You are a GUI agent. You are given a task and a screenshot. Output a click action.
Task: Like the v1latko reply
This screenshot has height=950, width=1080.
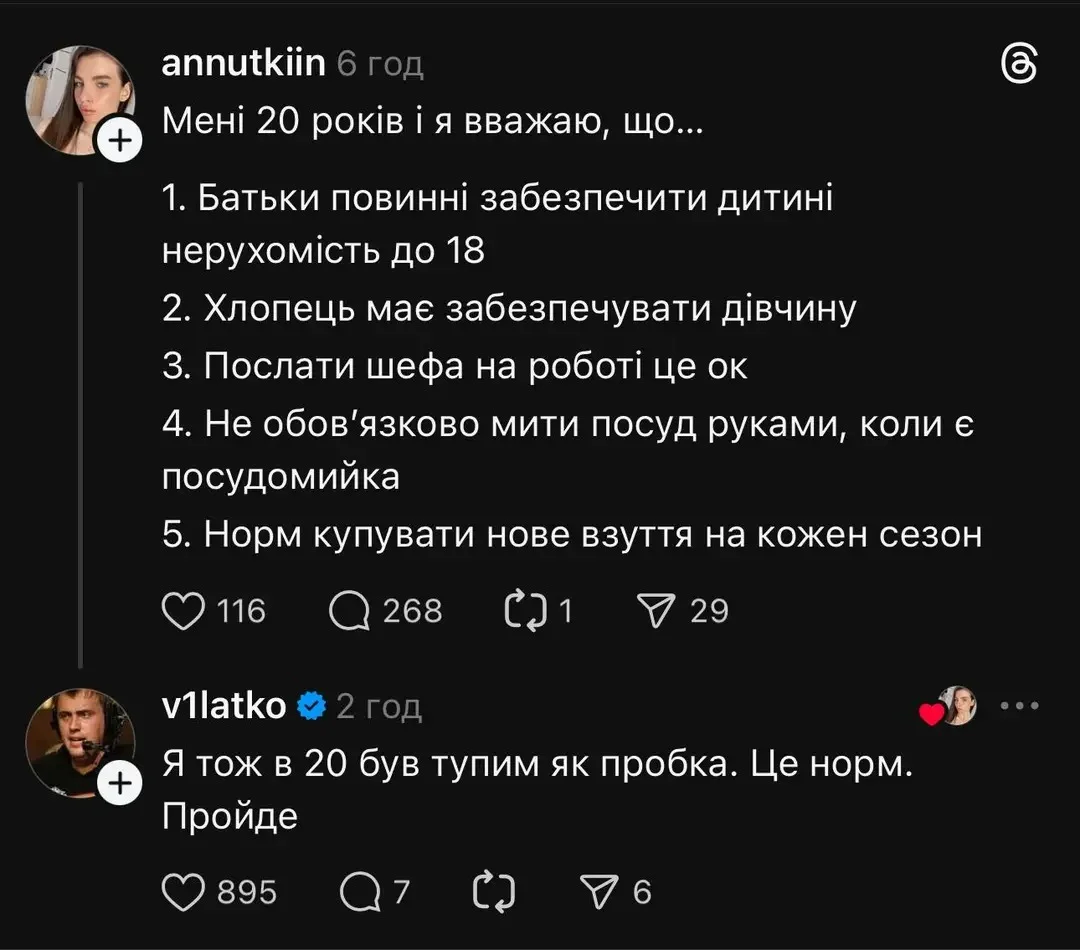[183, 892]
